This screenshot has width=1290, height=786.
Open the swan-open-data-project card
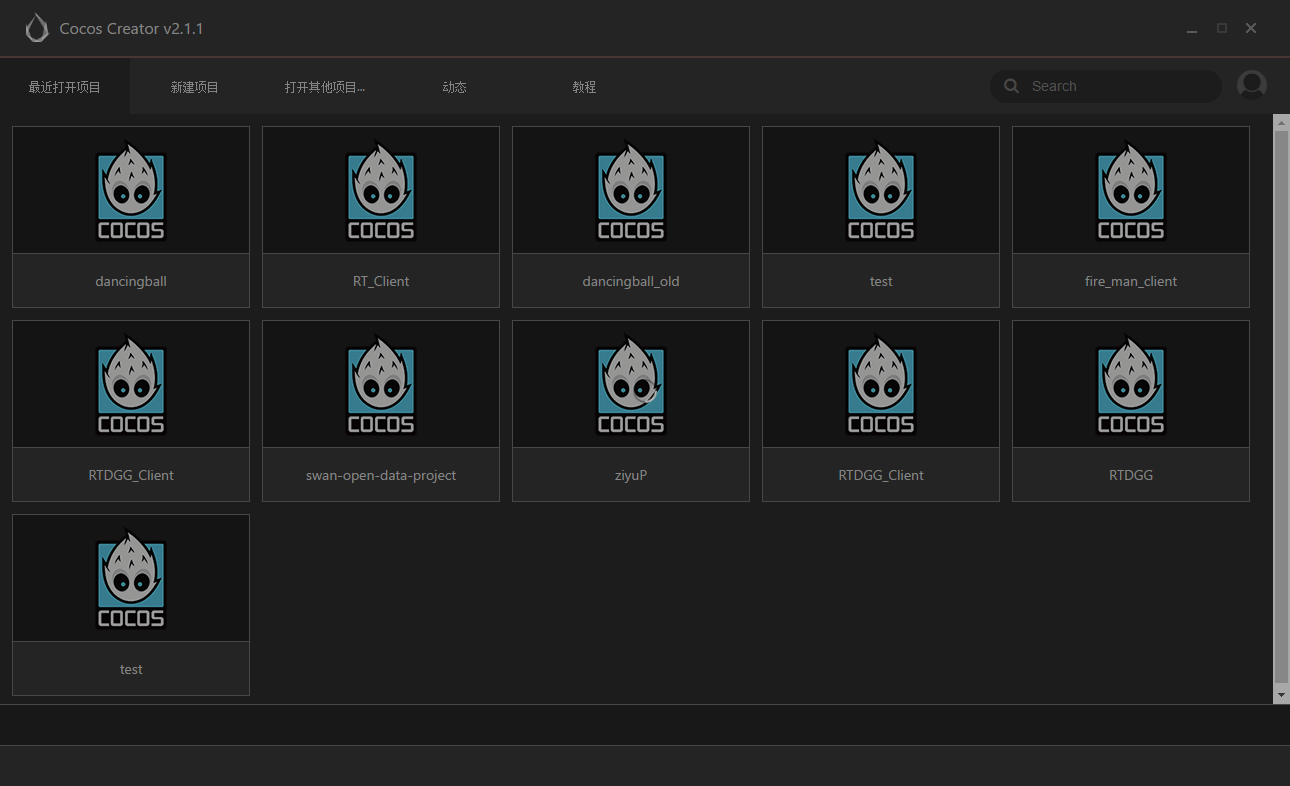[381, 410]
